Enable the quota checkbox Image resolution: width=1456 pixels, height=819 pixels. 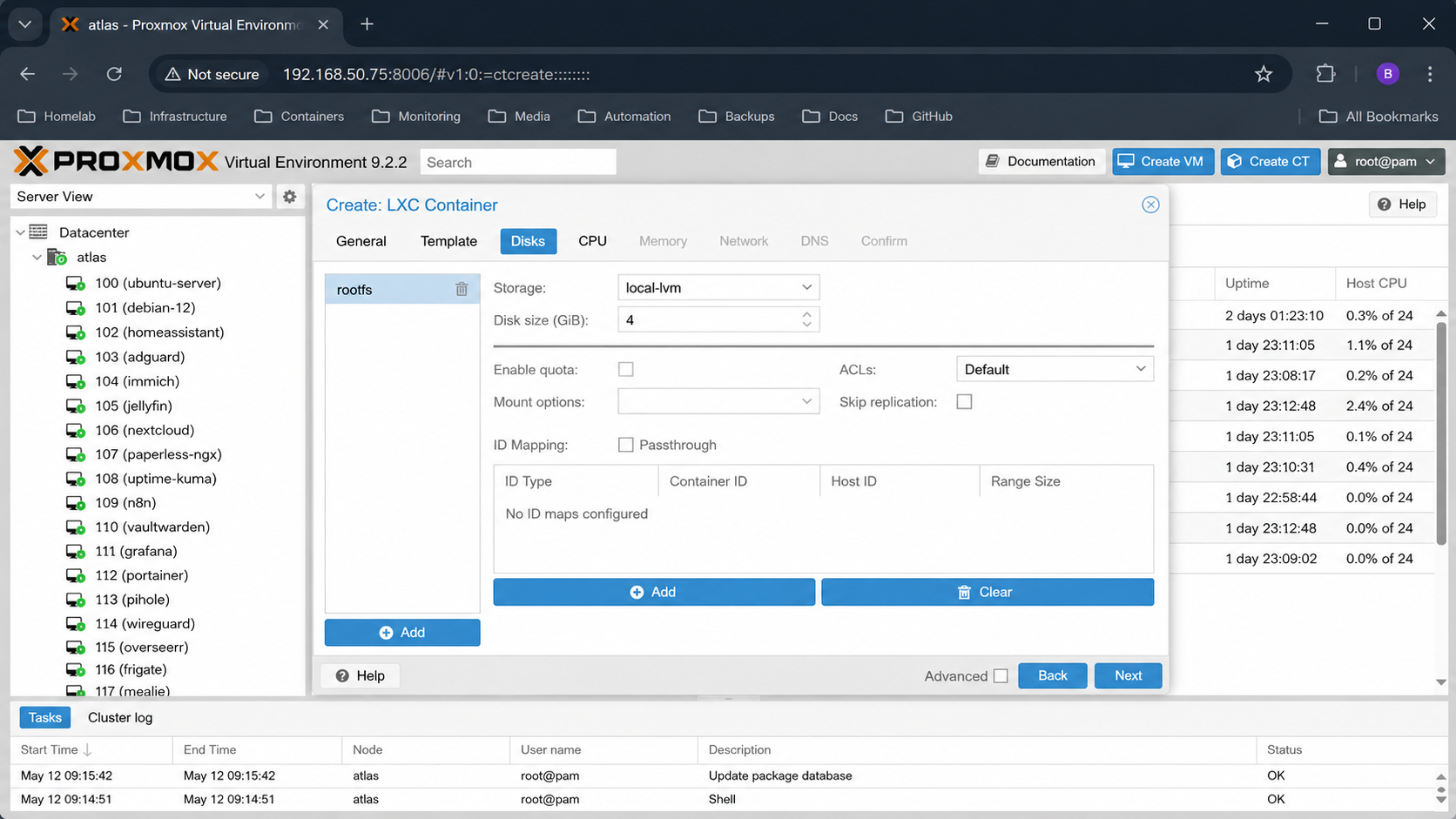625,369
